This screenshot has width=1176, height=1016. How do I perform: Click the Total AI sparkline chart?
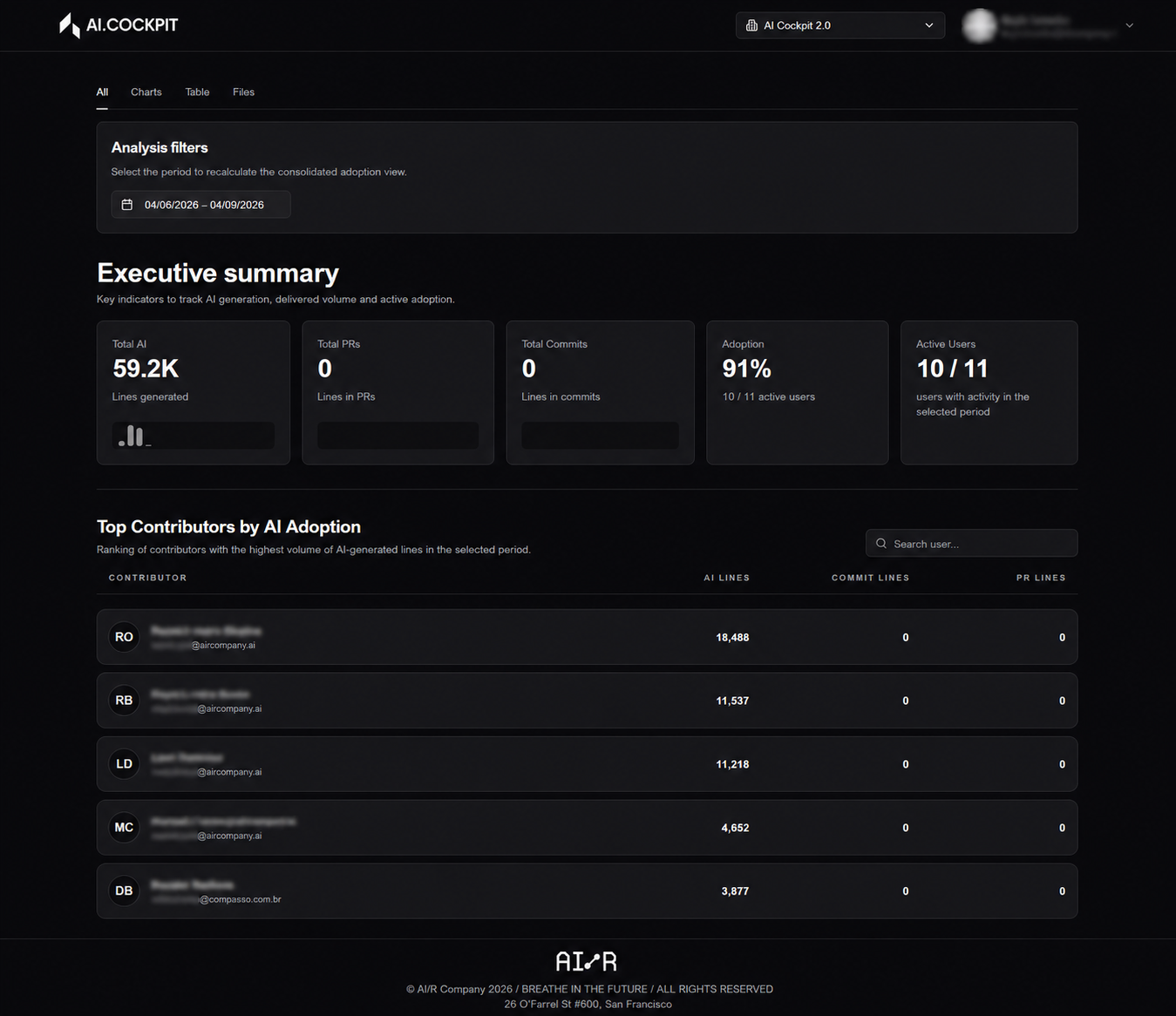(x=194, y=435)
